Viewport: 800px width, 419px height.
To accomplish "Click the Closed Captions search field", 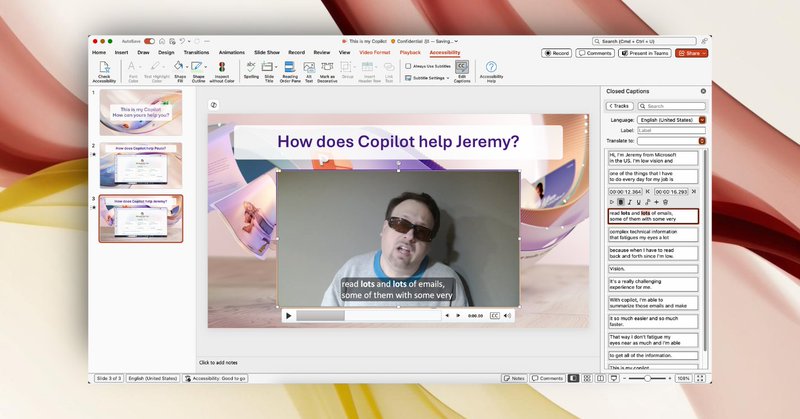I will (x=671, y=106).
